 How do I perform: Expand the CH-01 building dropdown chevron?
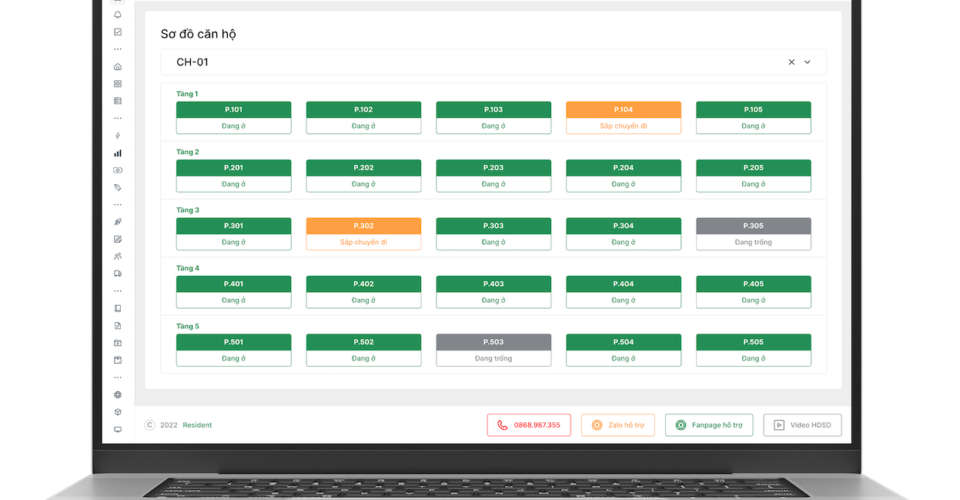808,62
